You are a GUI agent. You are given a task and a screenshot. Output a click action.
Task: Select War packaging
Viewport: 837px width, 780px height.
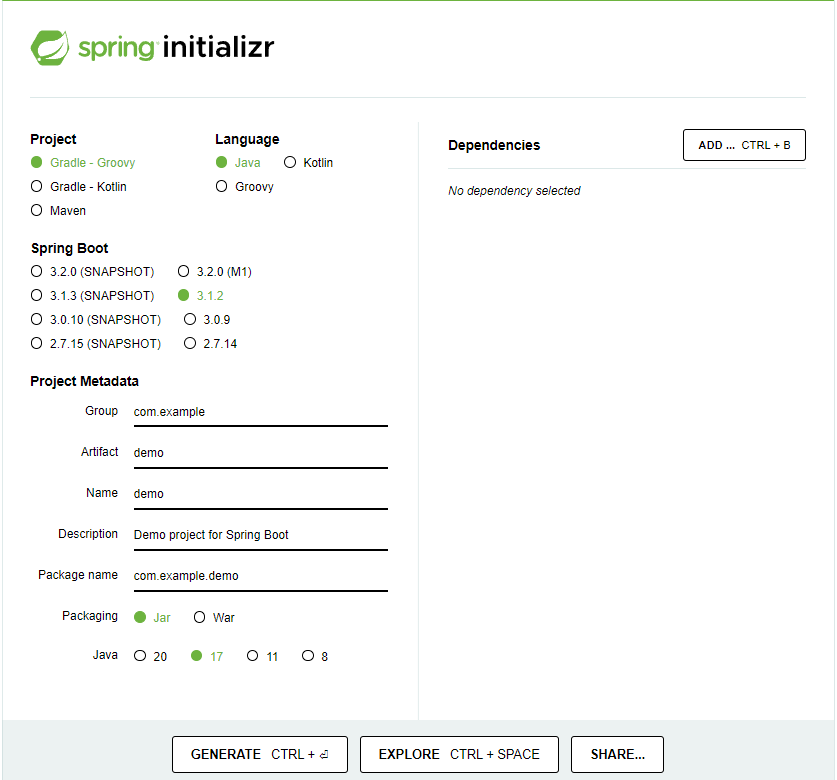coord(214,617)
